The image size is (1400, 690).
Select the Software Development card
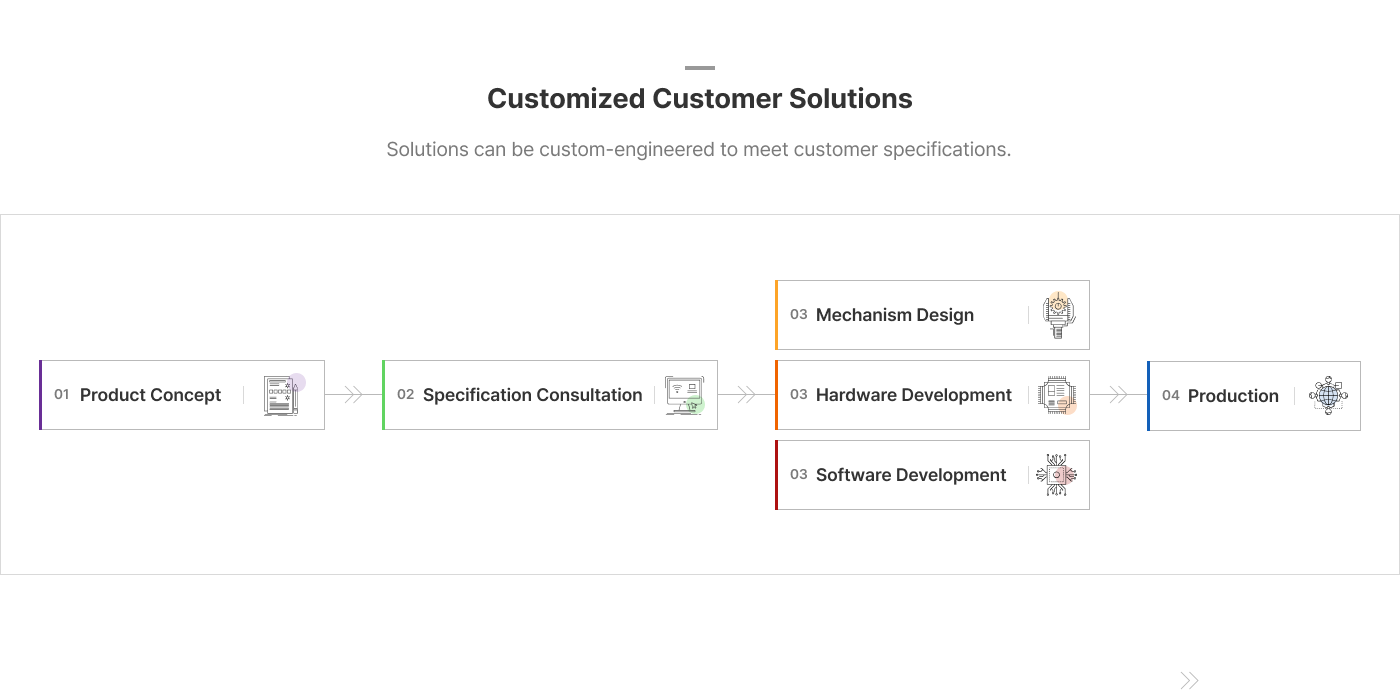click(x=911, y=475)
